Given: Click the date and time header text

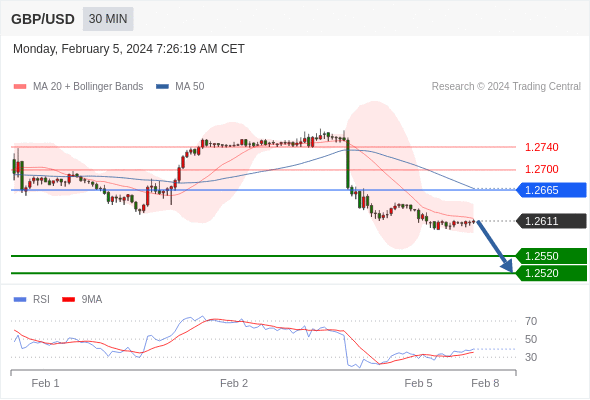Looking at the screenshot, I should click(129, 49).
